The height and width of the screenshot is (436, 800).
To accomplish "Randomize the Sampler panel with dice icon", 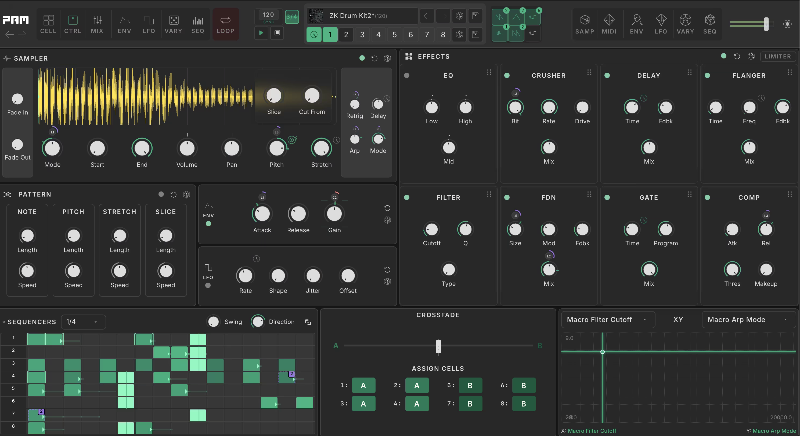I will 389,58.
